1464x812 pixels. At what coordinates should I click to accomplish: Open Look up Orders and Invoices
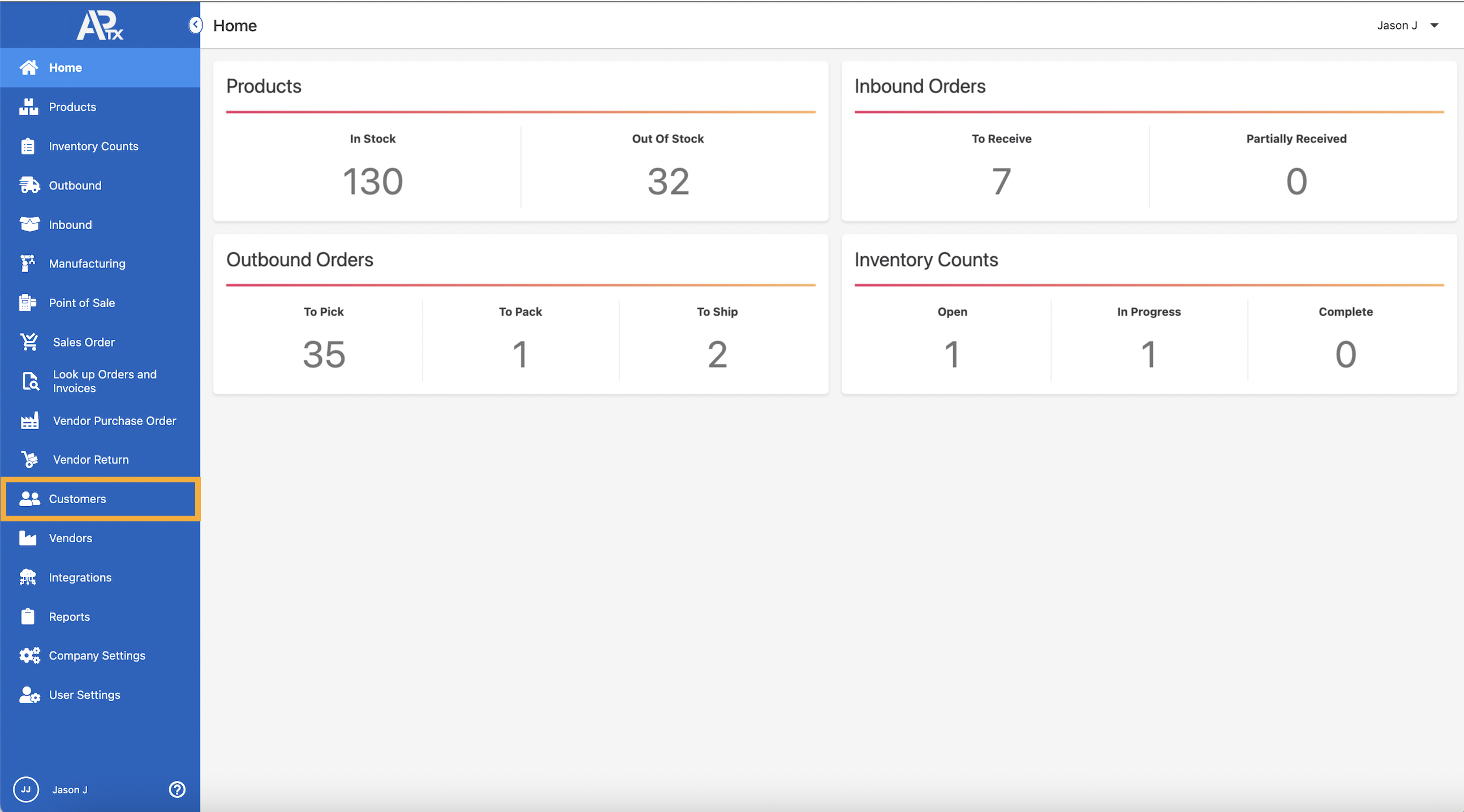click(105, 381)
